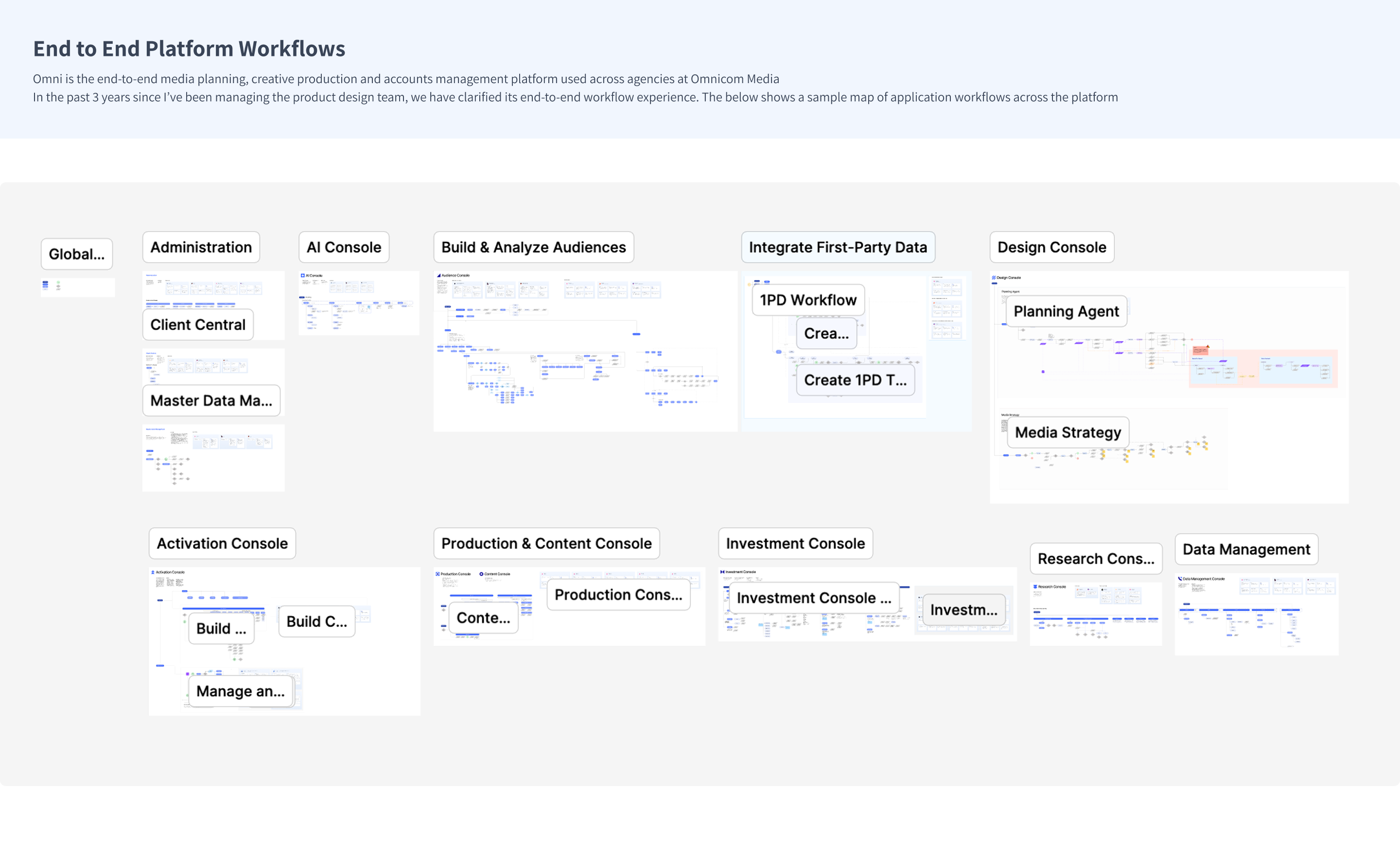
Task: Select the Planning Agent label
Action: click(x=1066, y=311)
